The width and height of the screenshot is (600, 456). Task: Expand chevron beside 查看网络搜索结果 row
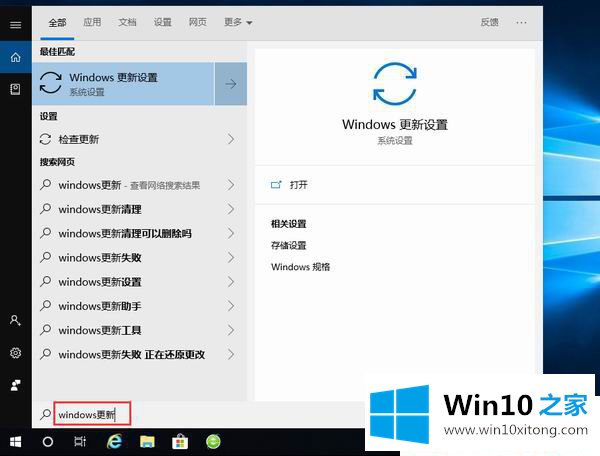pos(231,185)
